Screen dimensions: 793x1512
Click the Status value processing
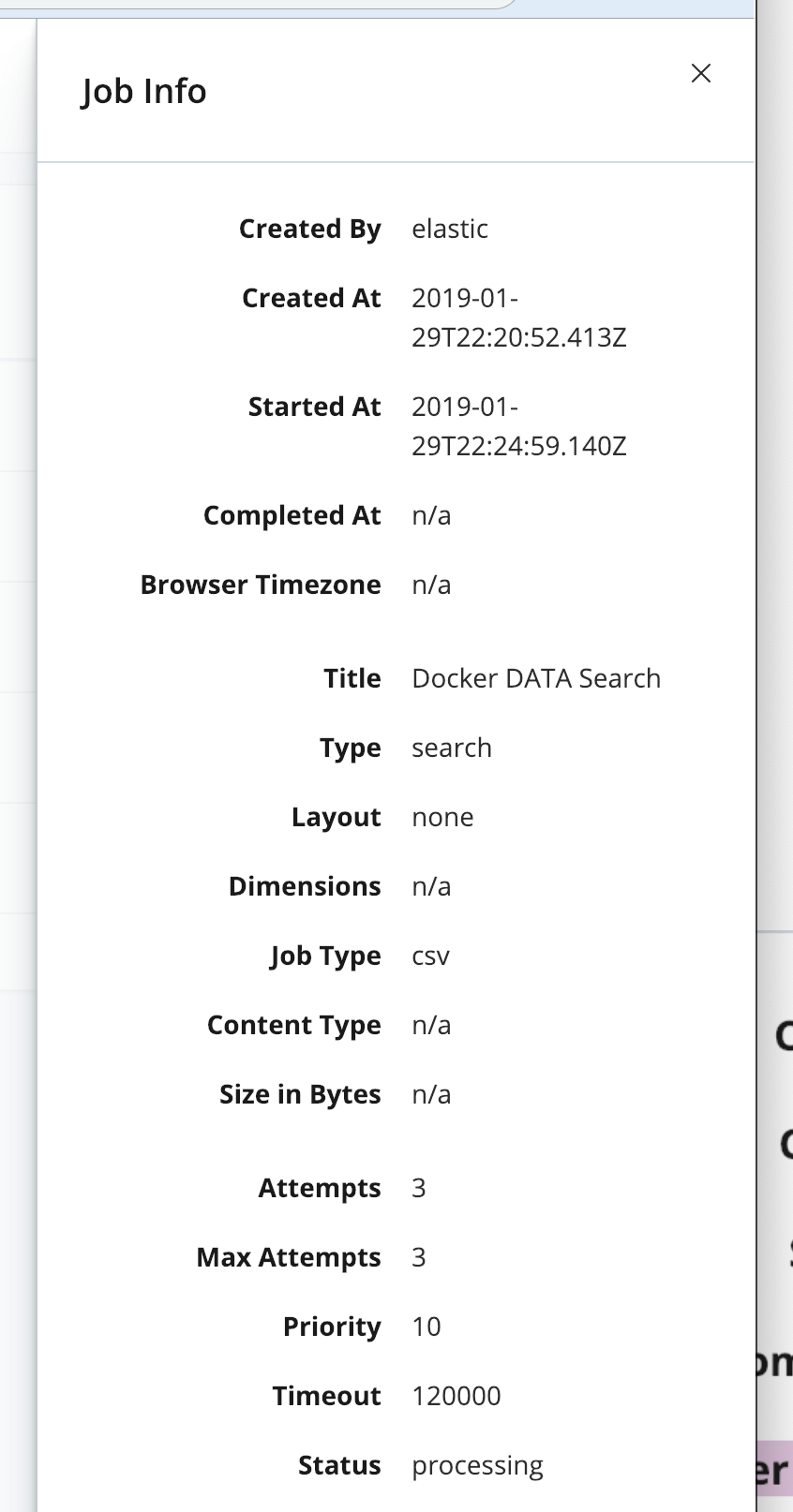tap(477, 1464)
